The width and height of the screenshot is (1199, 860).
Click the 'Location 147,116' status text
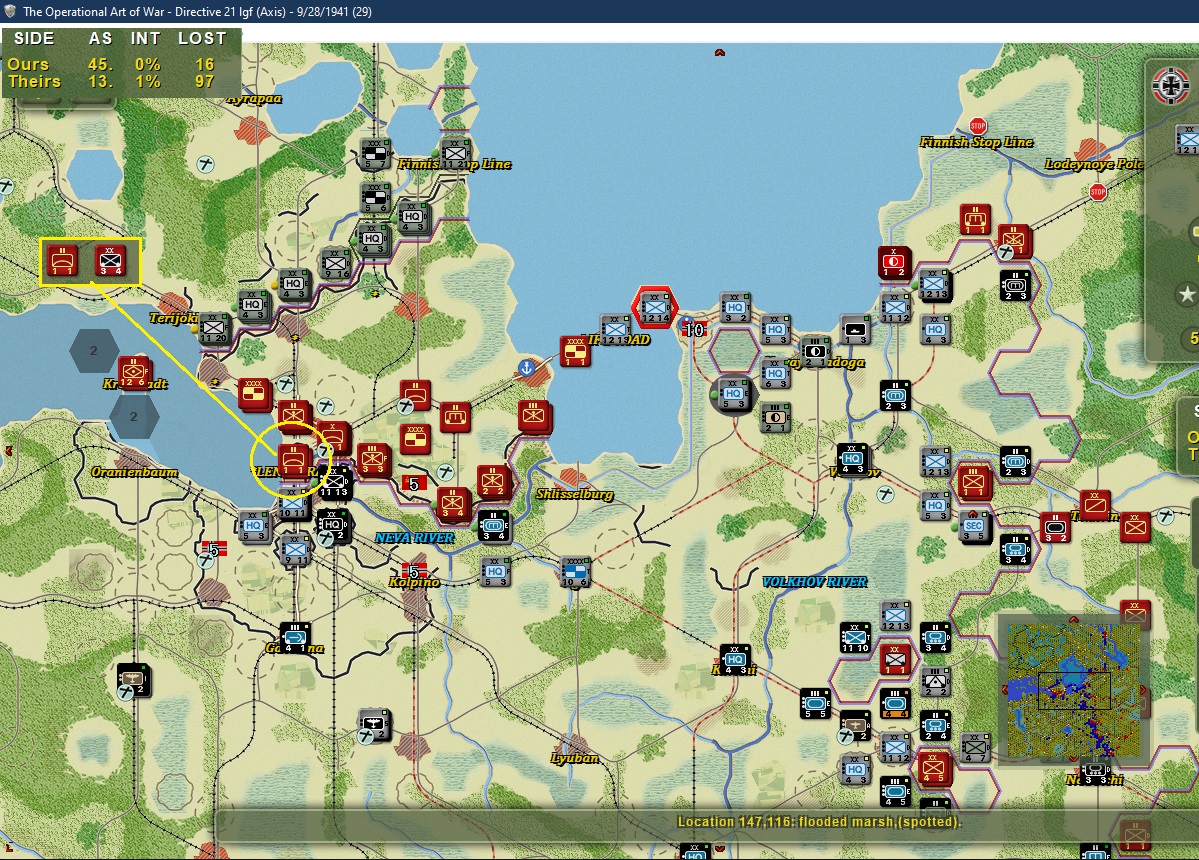click(x=819, y=822)
